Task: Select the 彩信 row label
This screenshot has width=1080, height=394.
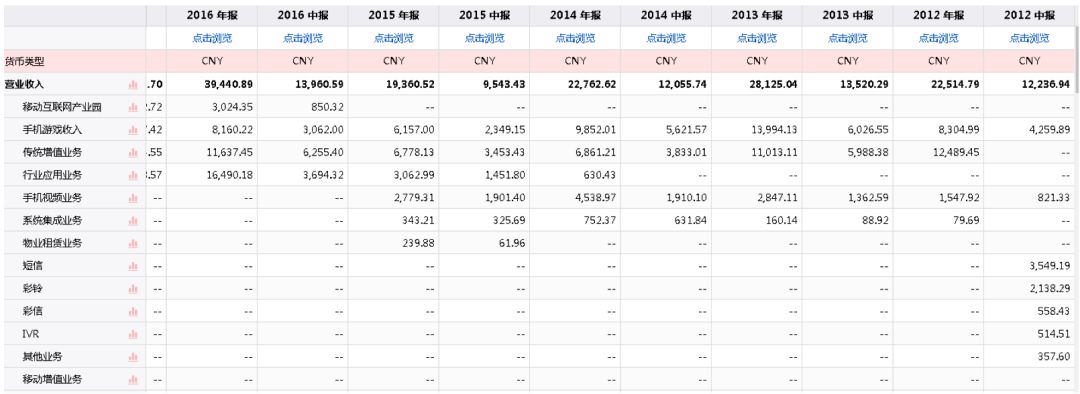Action: click(32, 312)
